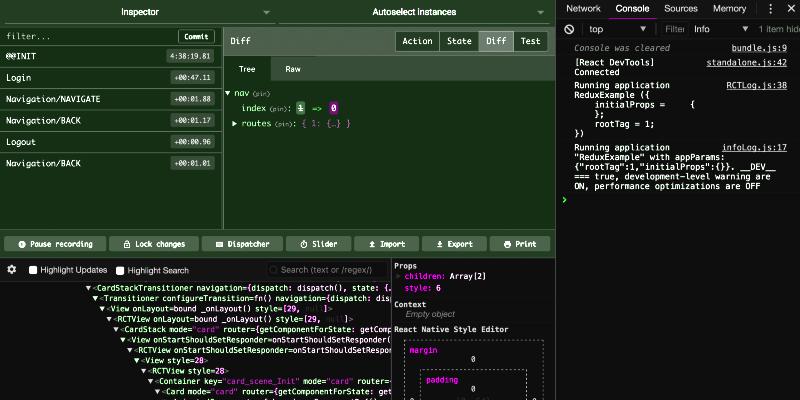This screenshot has width=800, height=400.
Task: Click the Export state button
Action: (453, 244)
